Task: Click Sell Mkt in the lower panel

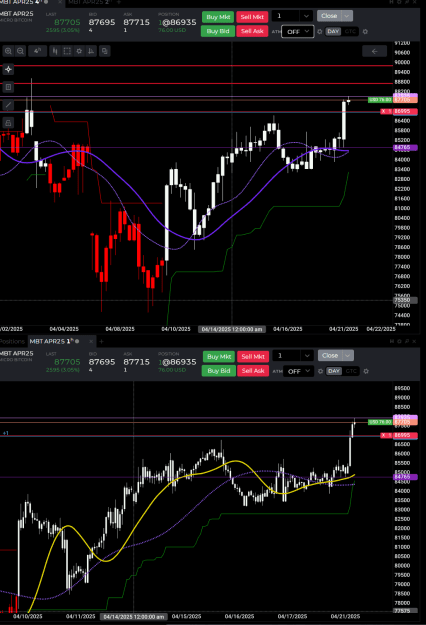Action: click(x=253, y=357)
